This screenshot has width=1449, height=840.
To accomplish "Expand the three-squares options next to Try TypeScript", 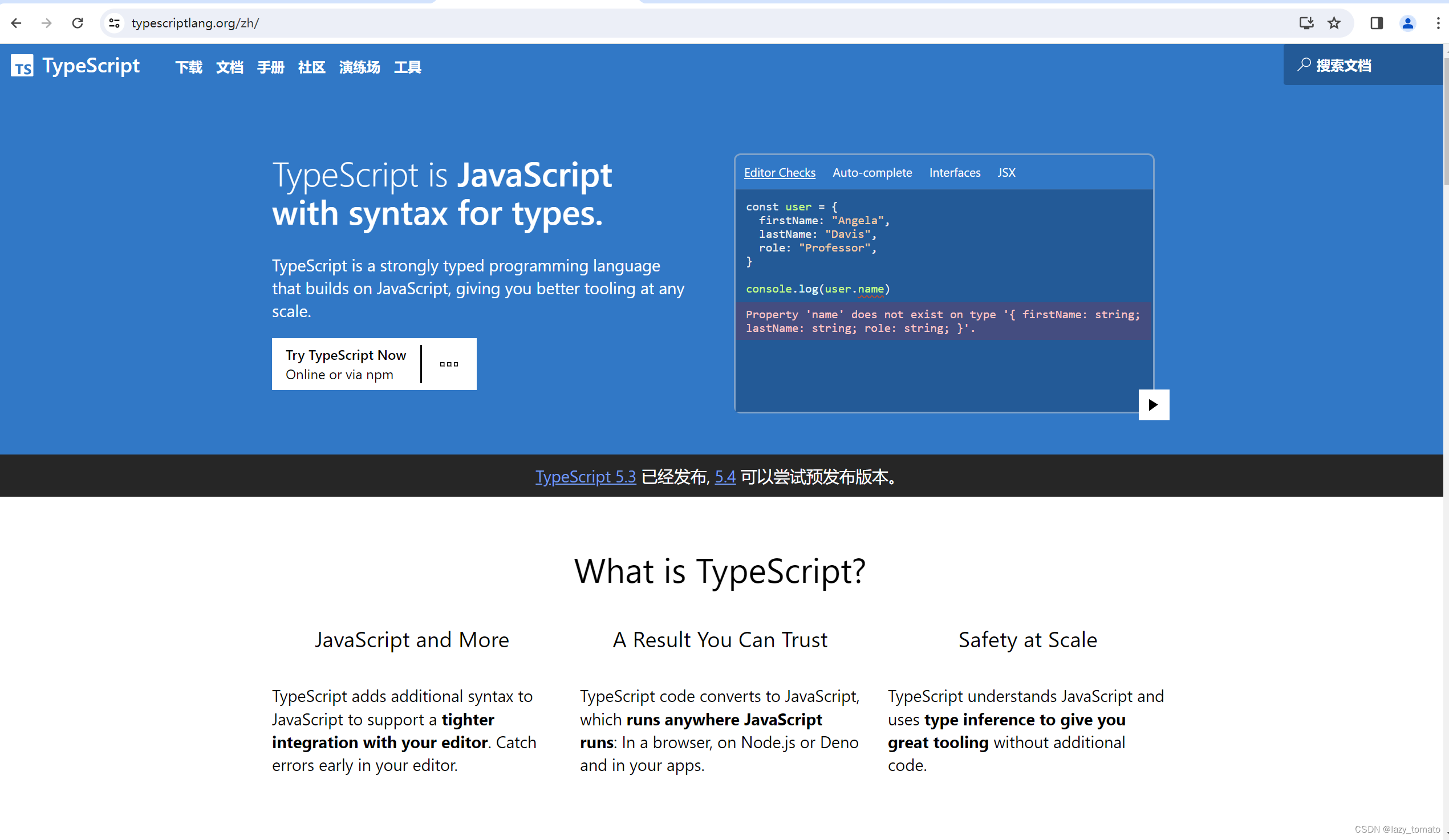I will [449, 364].
